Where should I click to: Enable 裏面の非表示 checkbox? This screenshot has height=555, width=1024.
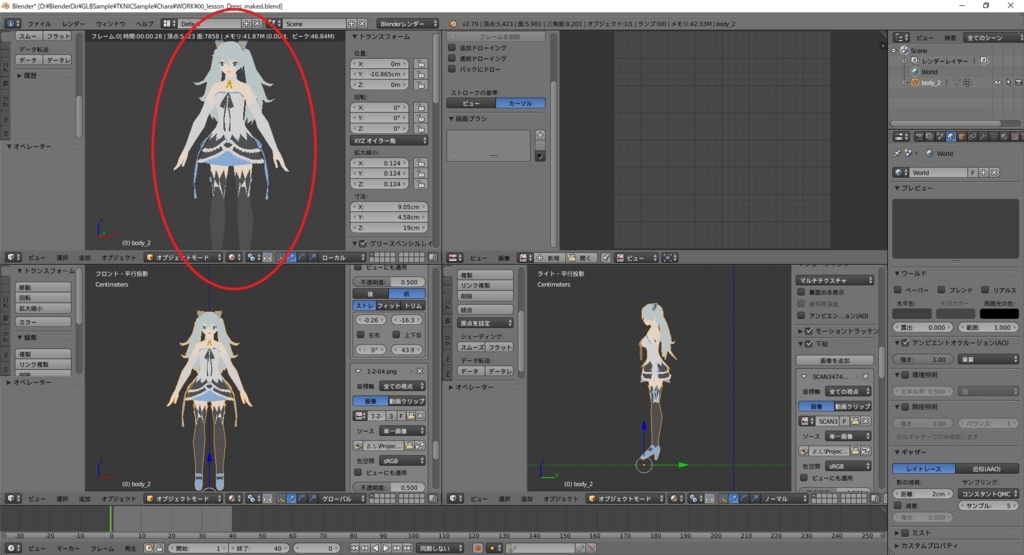801,292
